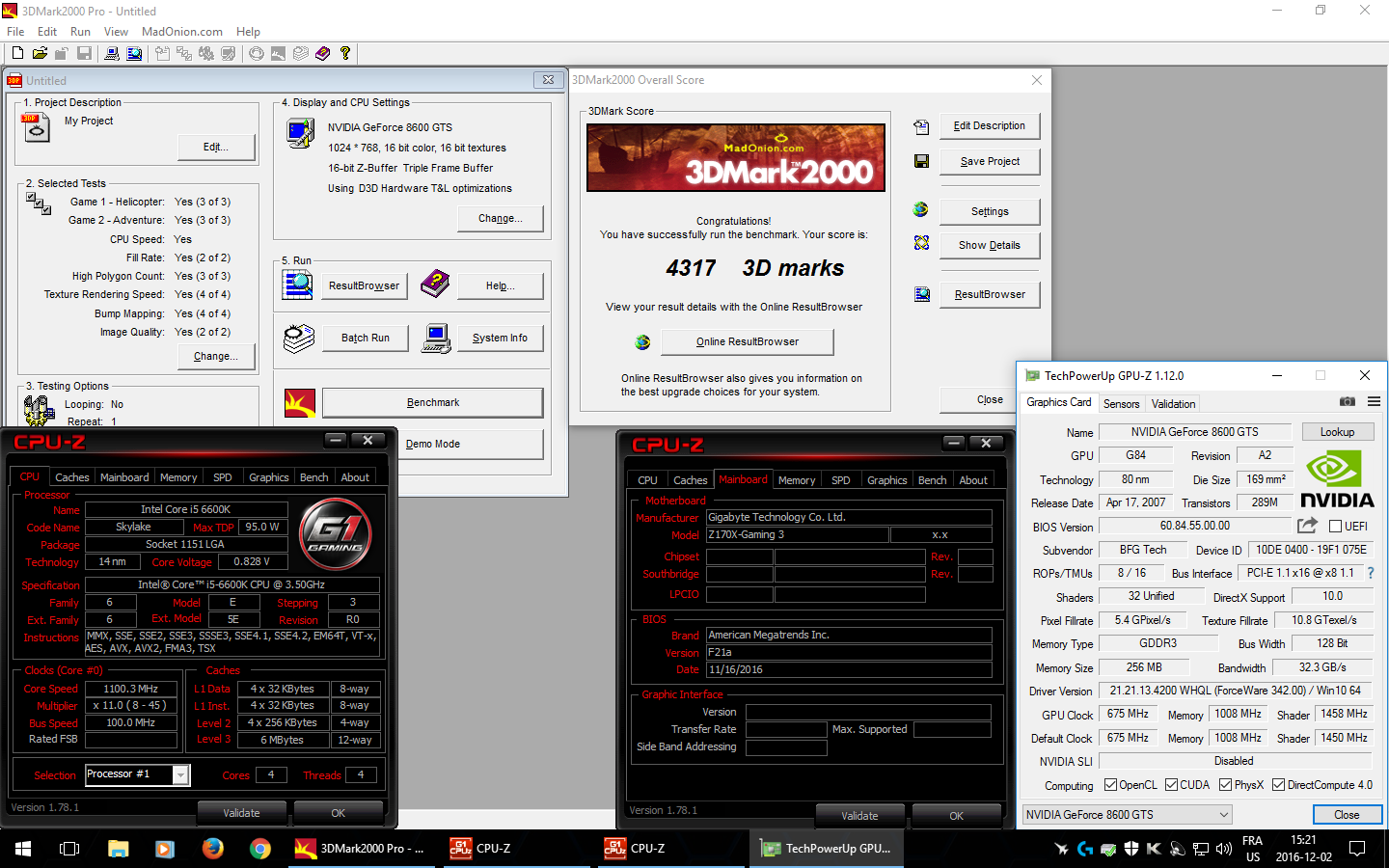Toggle the DirectCompute 4.0 checkbox
The height and width of the screenshot is (868, 1389).
coord(1278,785)
